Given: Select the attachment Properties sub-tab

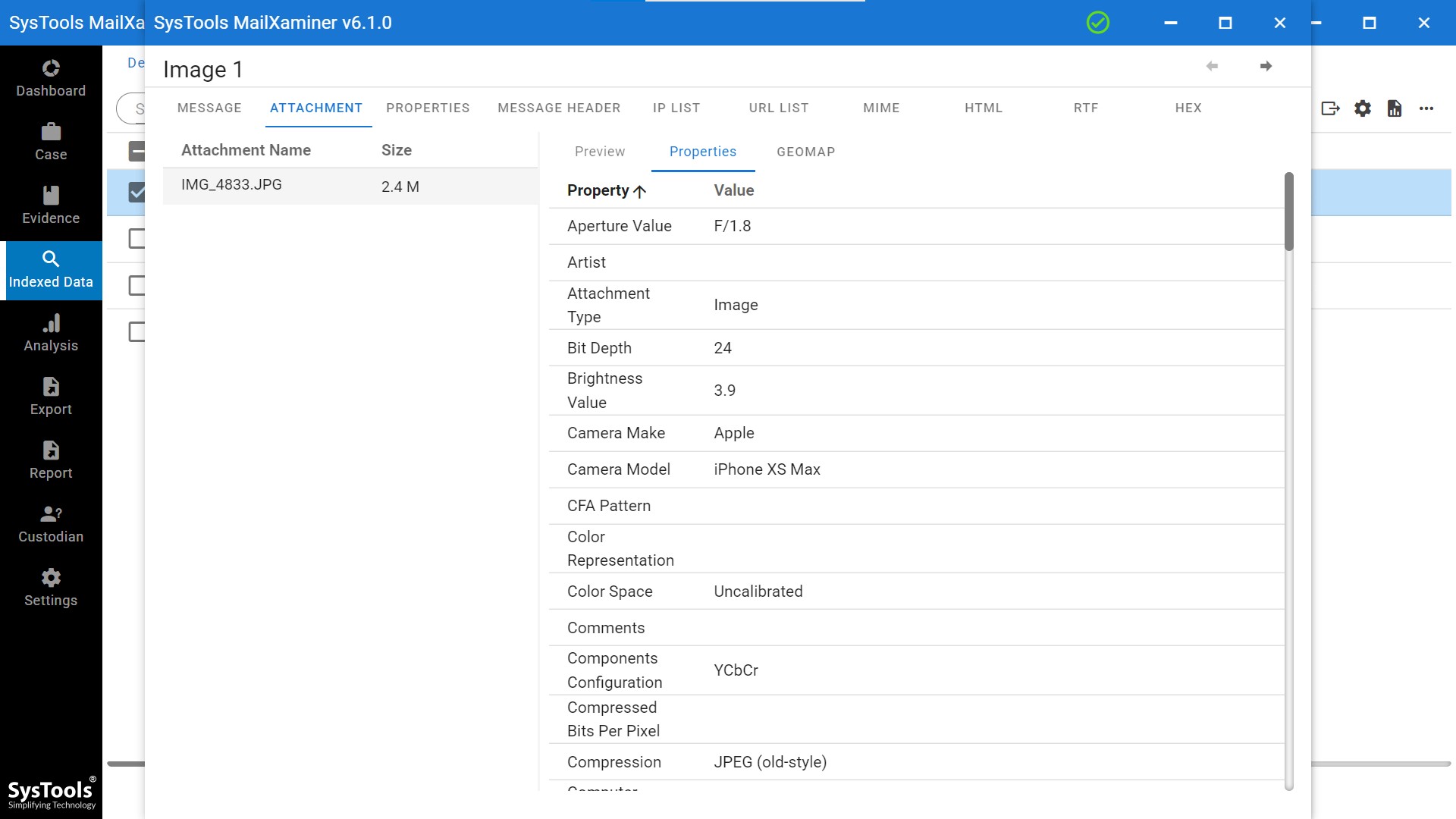Looking at the screenshot, I should pos(703,152).
